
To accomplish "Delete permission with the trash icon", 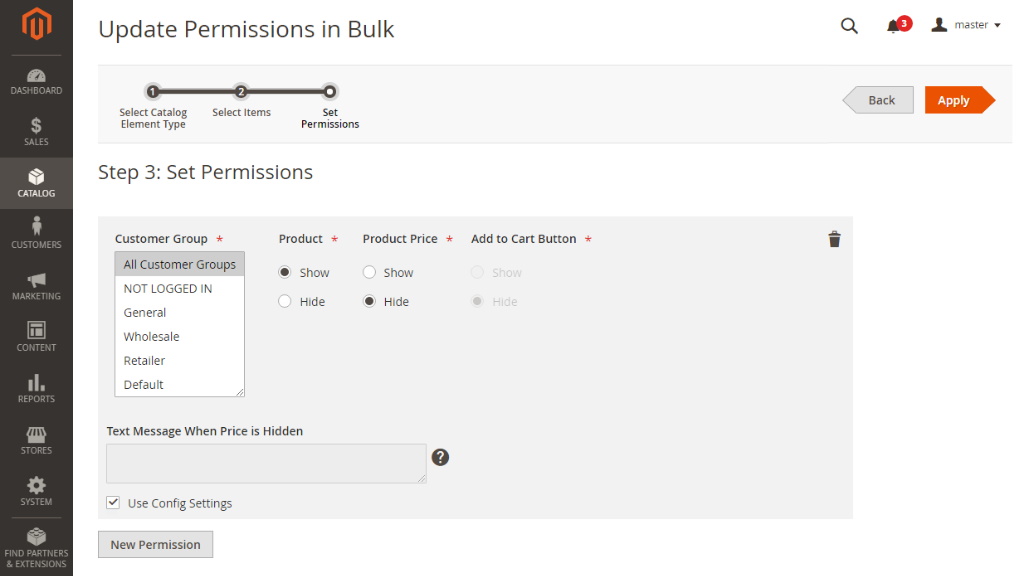I will pos(834,239).
